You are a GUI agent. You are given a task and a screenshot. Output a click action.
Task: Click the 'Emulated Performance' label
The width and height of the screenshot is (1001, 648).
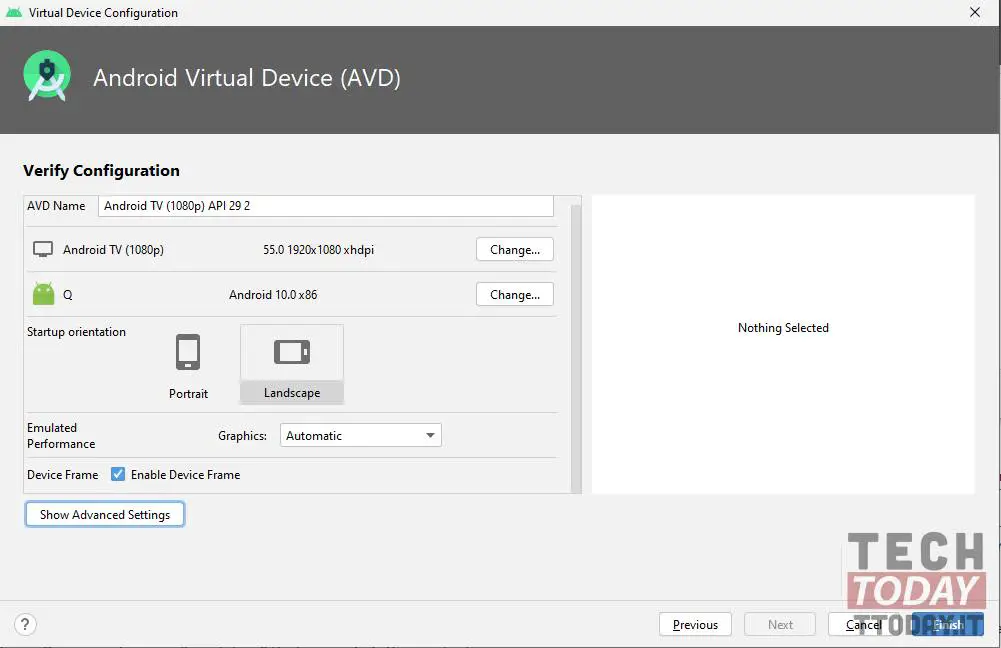61,435
